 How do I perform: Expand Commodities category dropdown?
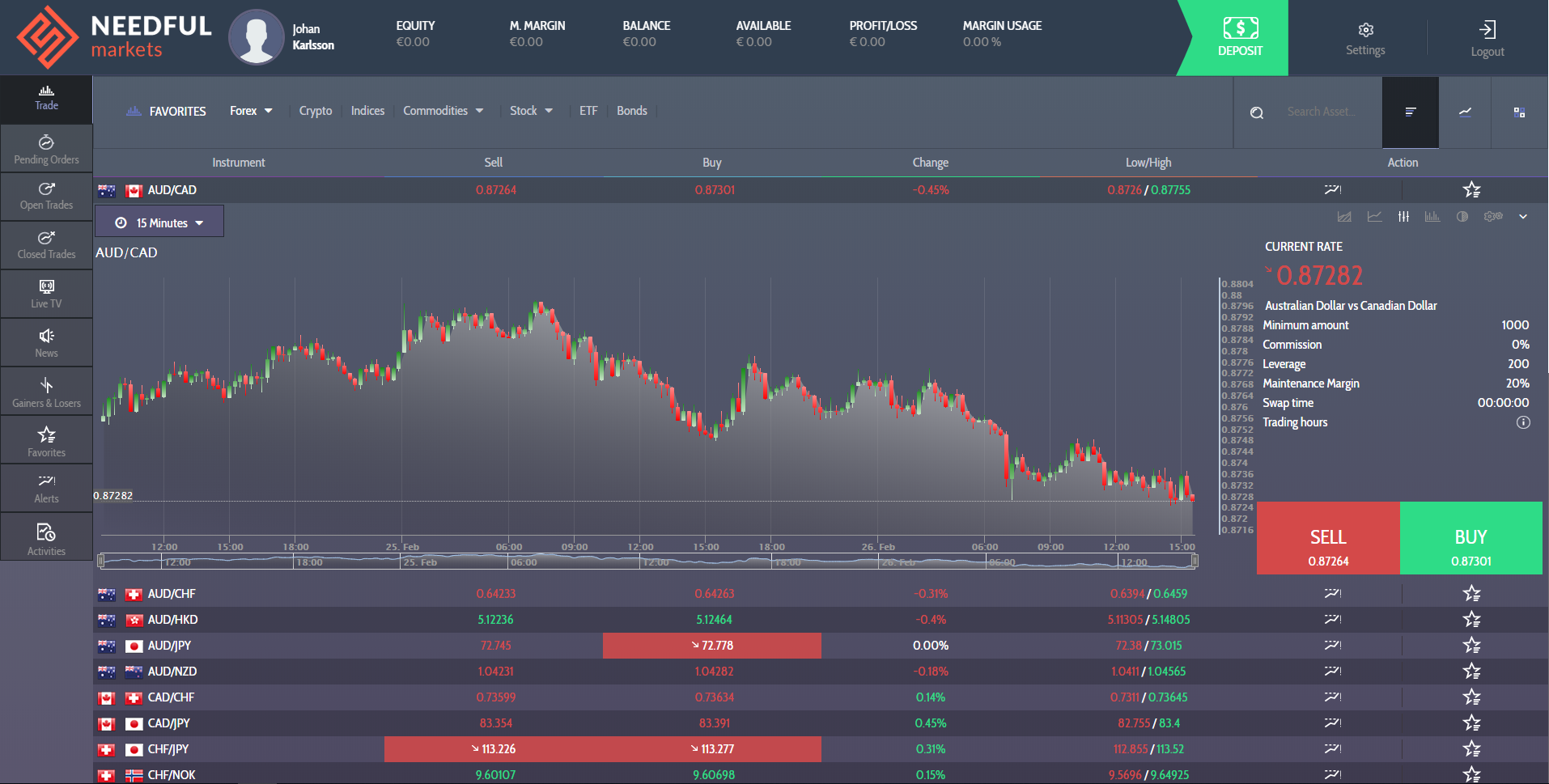coord(443,111)
